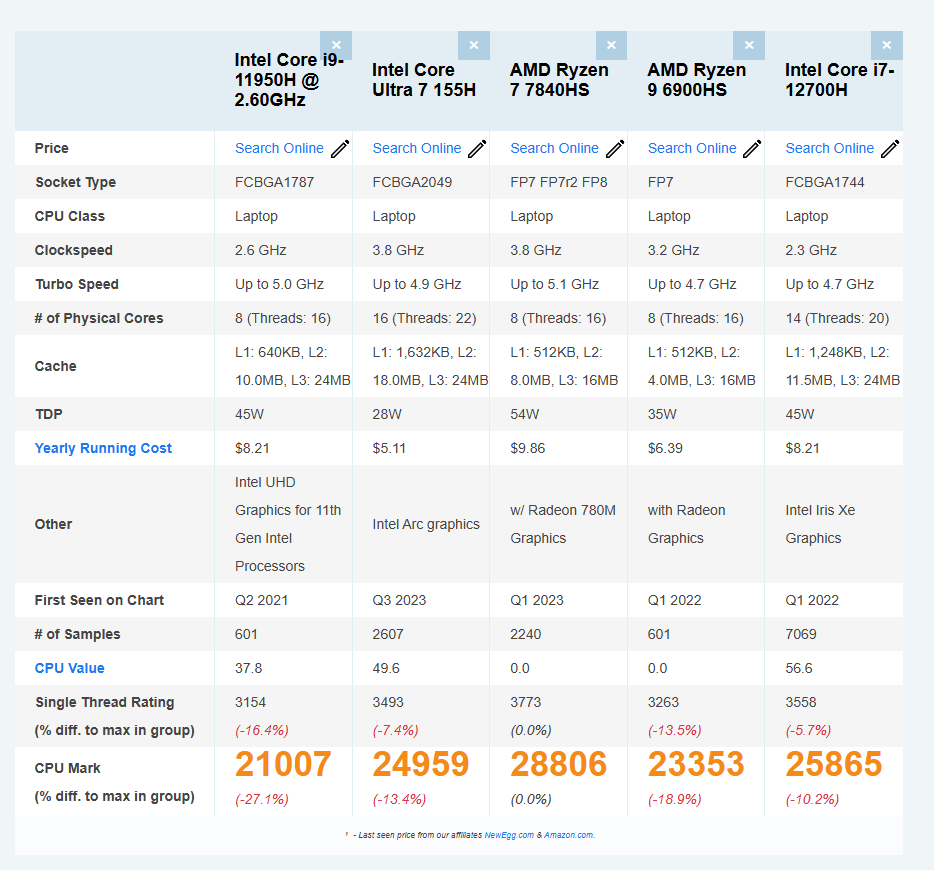Click socket type FCBGA2049
This screenshot has height=870, width=934.
[x=412, y=182]
